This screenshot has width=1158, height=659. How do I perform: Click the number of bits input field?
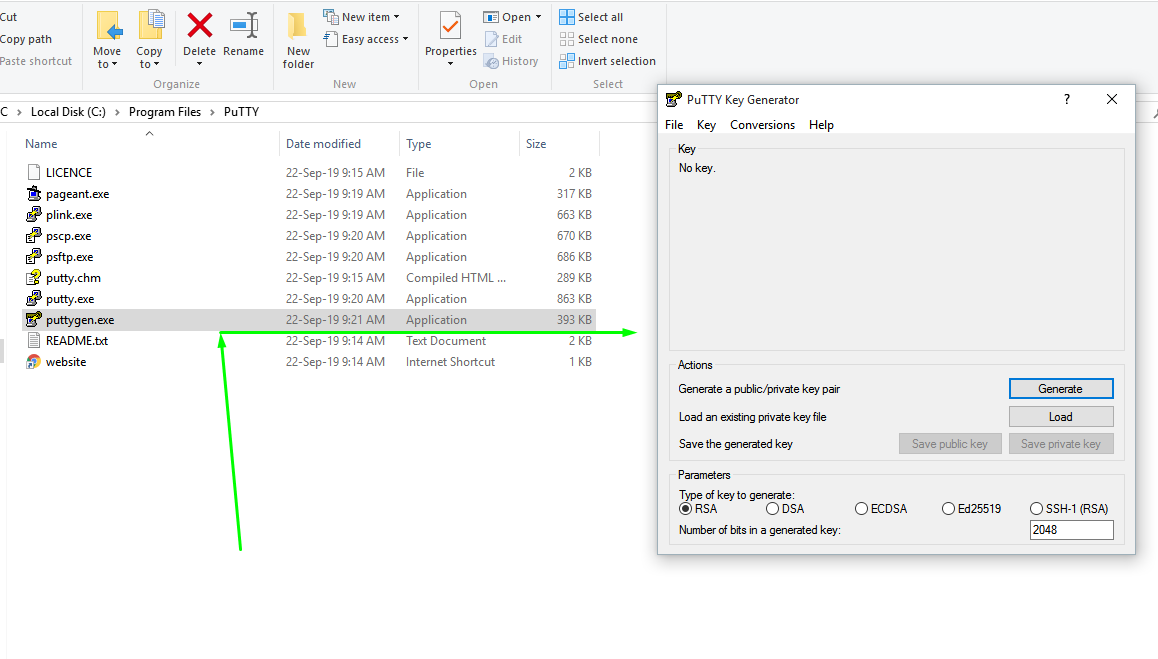(1072, 530)
